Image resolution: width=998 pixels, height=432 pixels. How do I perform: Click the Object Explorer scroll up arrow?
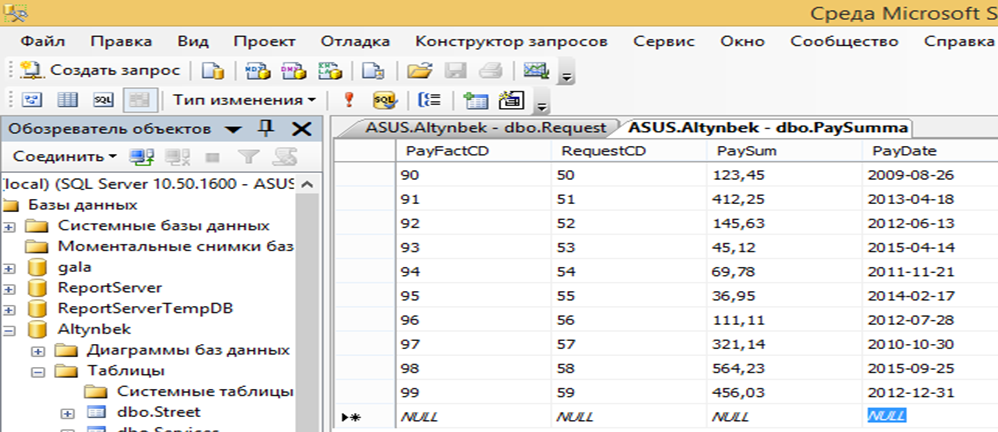click(x=306, y=185)
